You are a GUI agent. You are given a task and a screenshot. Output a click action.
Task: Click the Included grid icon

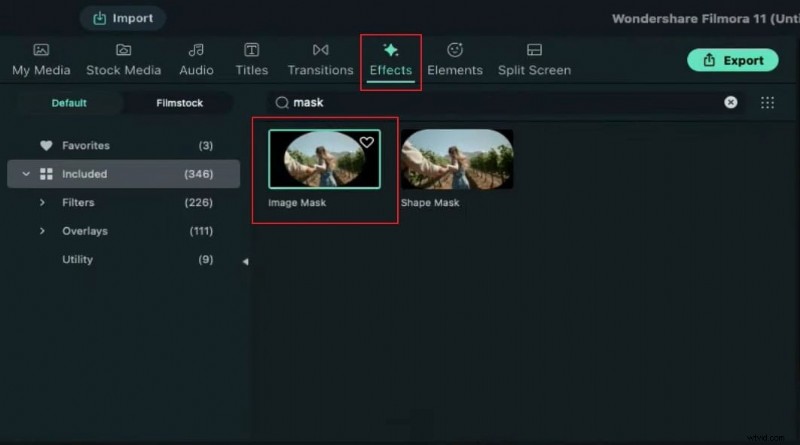pyautogui.click(x=46, y=174)
